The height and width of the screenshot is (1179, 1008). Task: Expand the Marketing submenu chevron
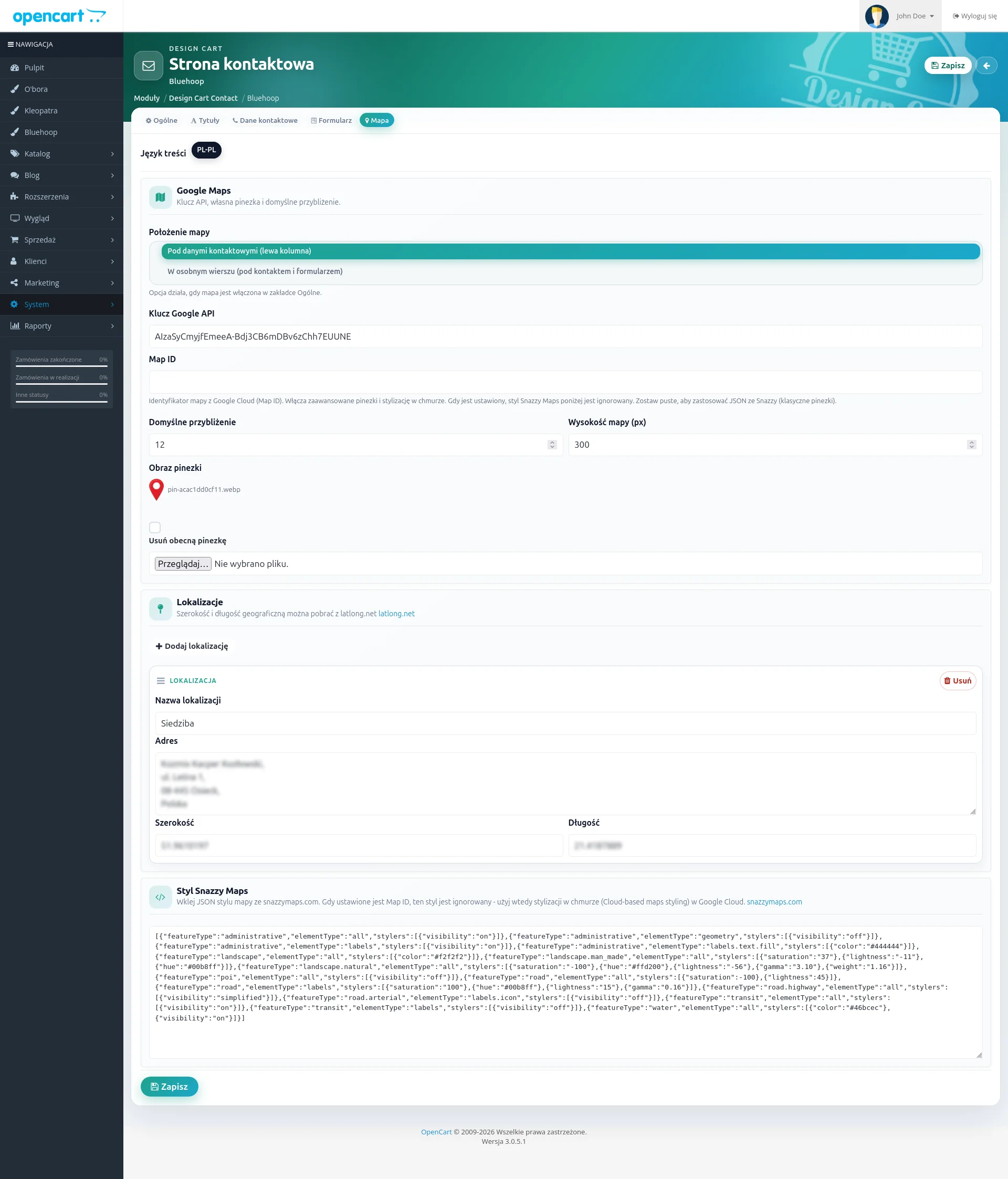click(112, 283)
